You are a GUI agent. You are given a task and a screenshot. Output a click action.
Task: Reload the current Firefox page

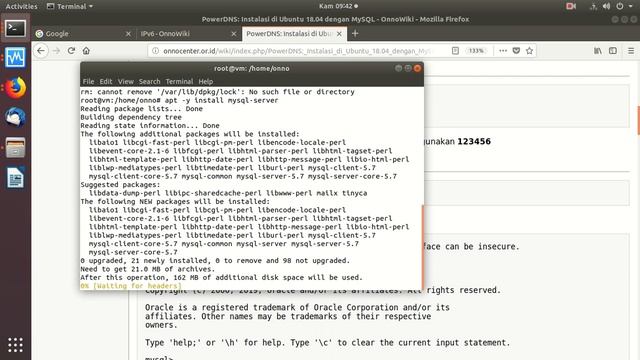click(x=71, y=51)
